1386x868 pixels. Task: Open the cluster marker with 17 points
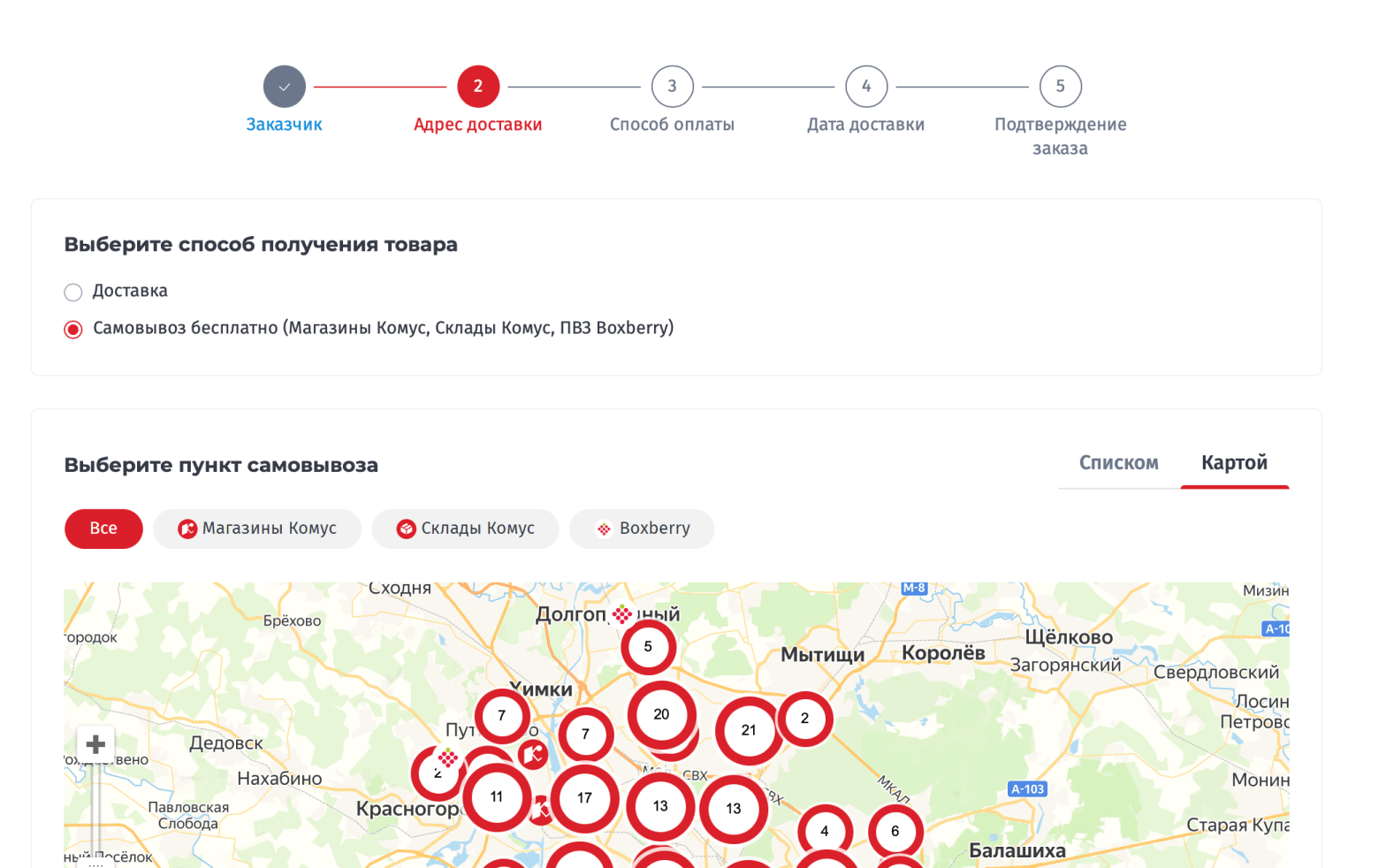(x=584, y=798)
